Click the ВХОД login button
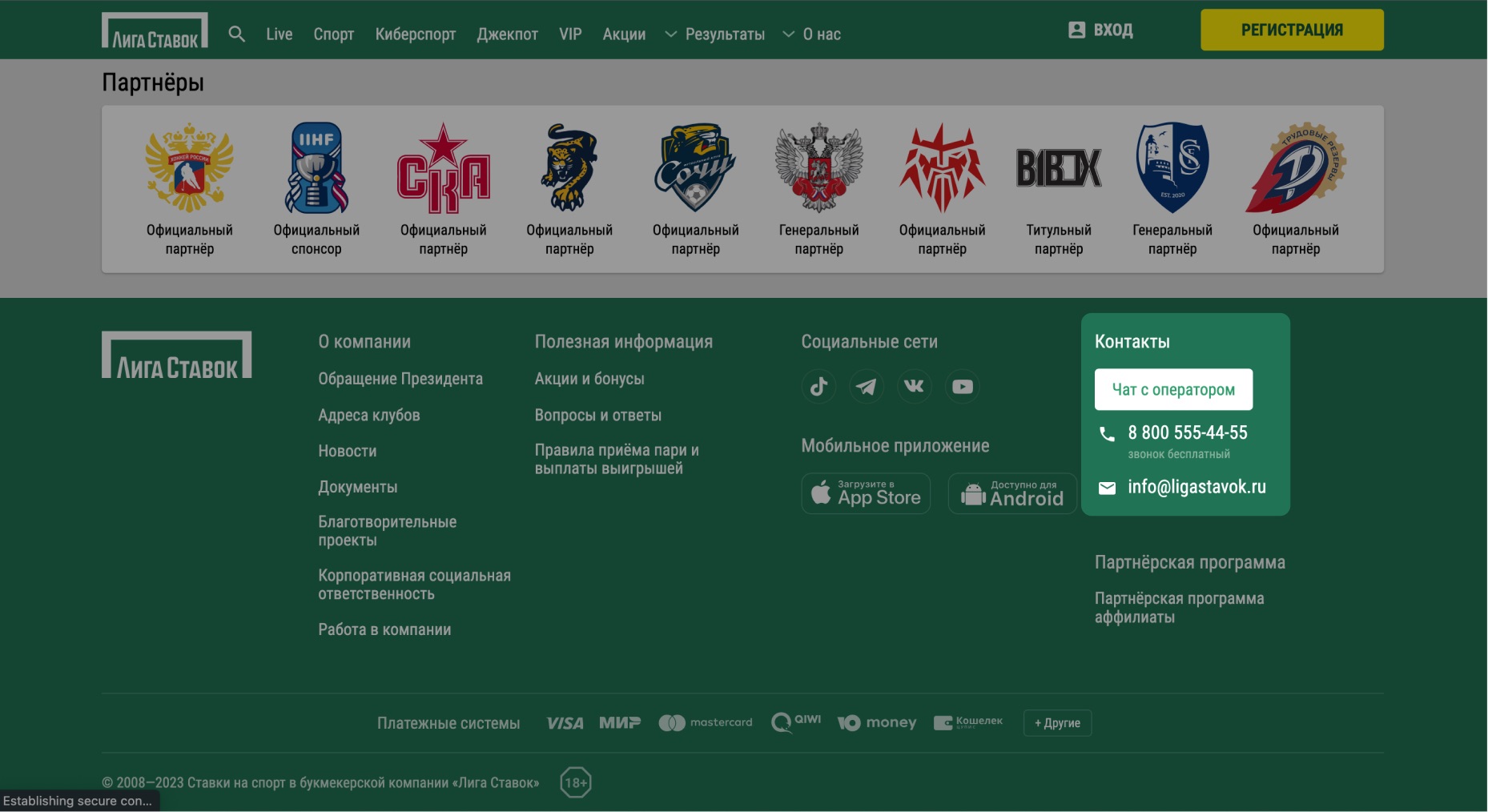This screenshot has width=1488, height=812. [1100, 30]
